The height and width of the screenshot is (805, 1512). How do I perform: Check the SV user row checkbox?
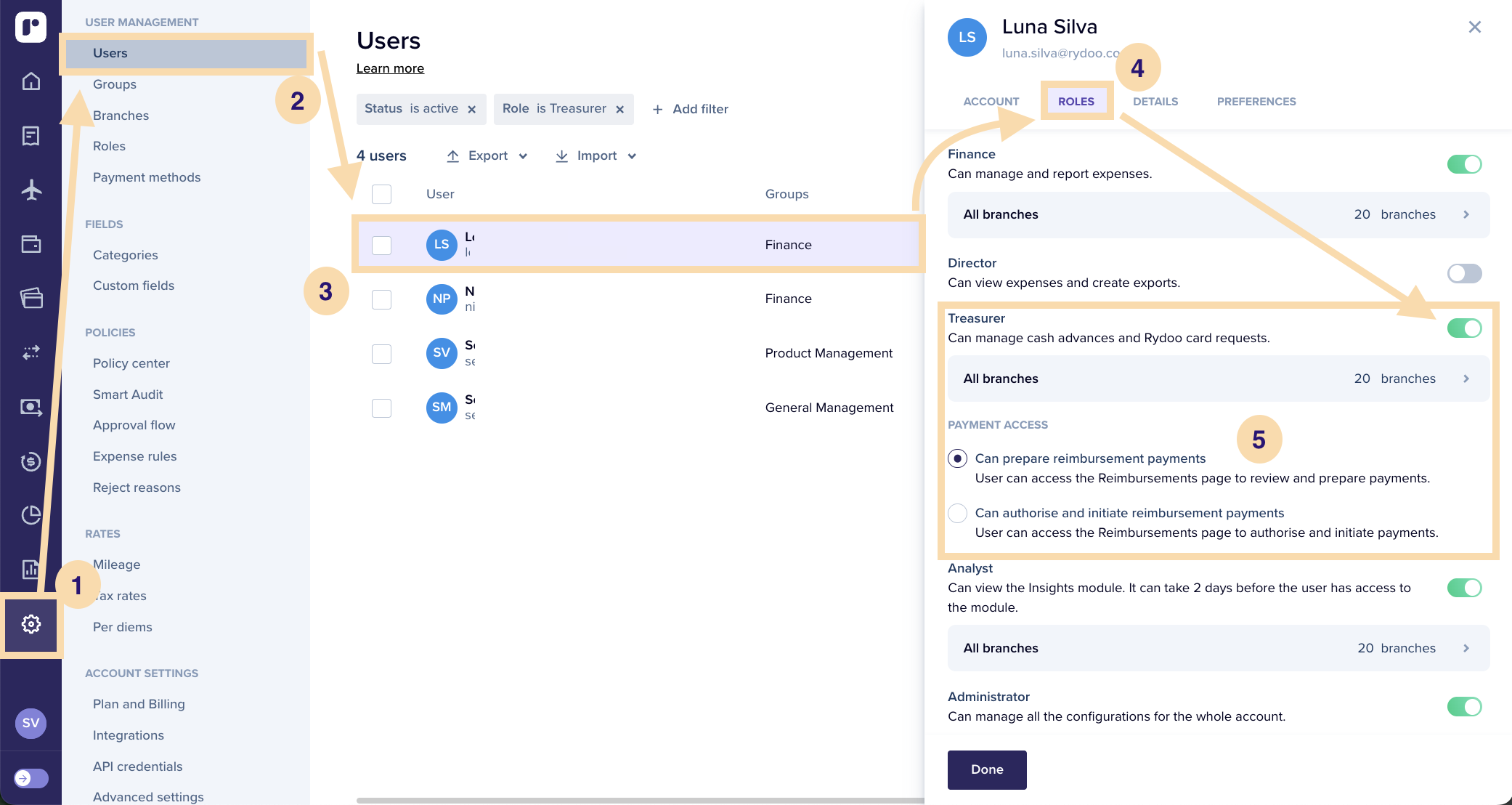pyautogui.click(x=381, y=354)
